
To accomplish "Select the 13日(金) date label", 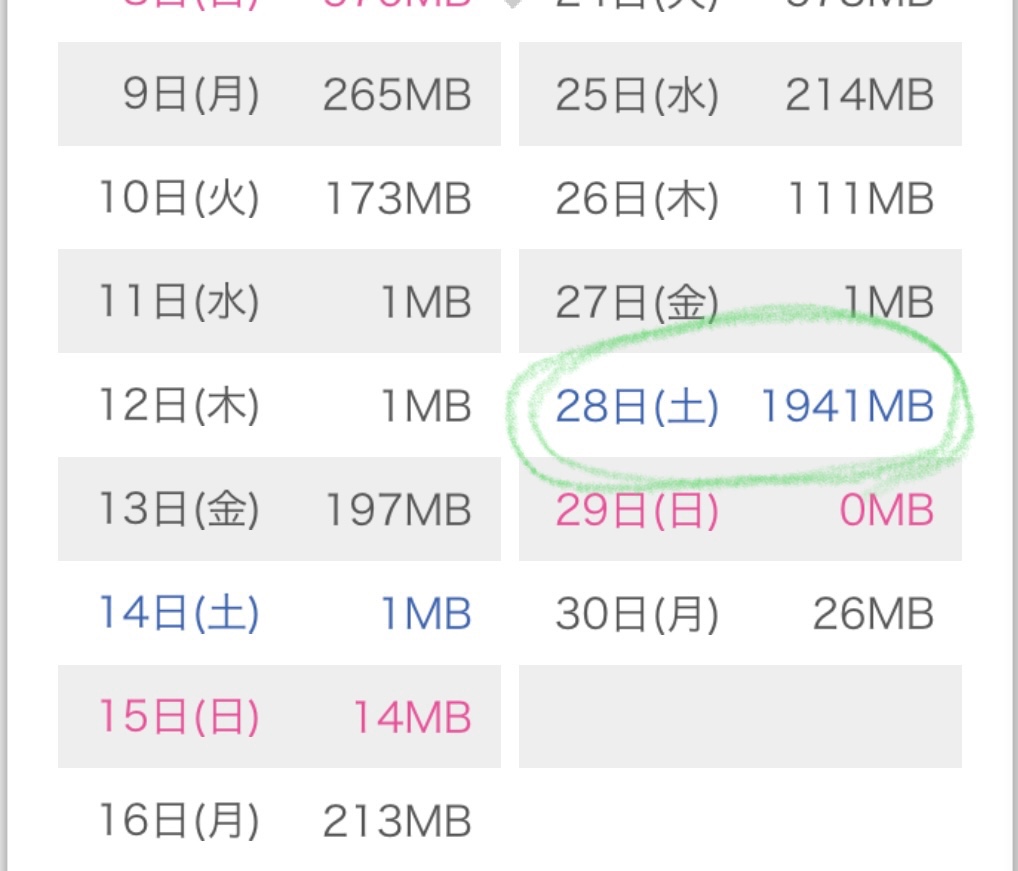I will click(x=179, y=510).
